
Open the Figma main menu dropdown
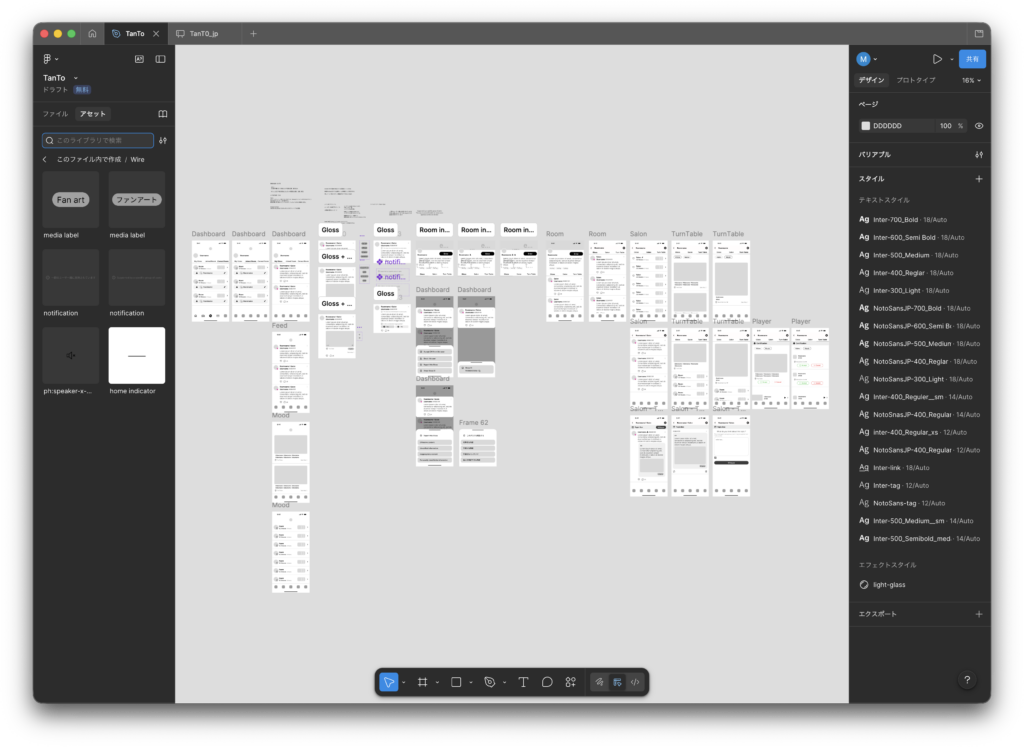(49, 60)
